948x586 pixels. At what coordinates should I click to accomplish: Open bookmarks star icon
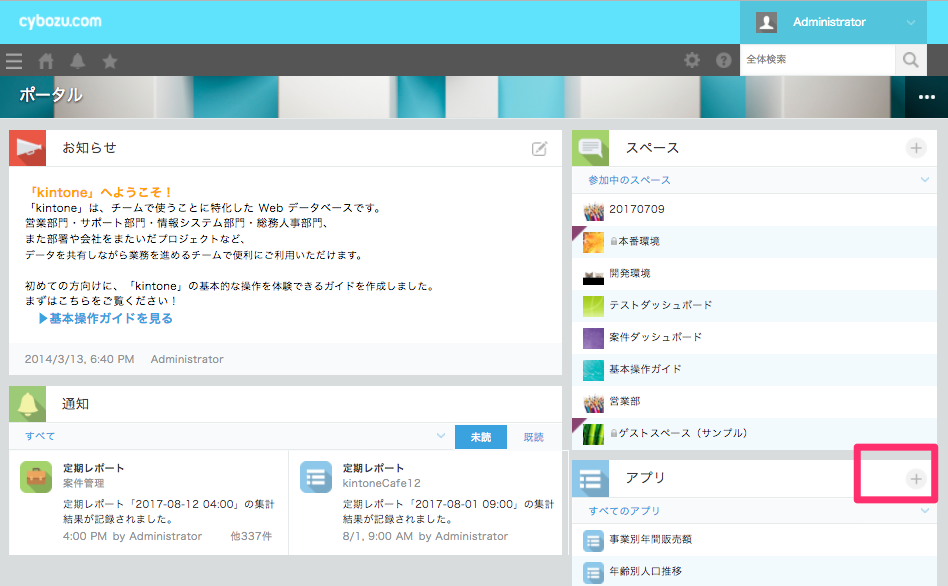pos(109,60)
